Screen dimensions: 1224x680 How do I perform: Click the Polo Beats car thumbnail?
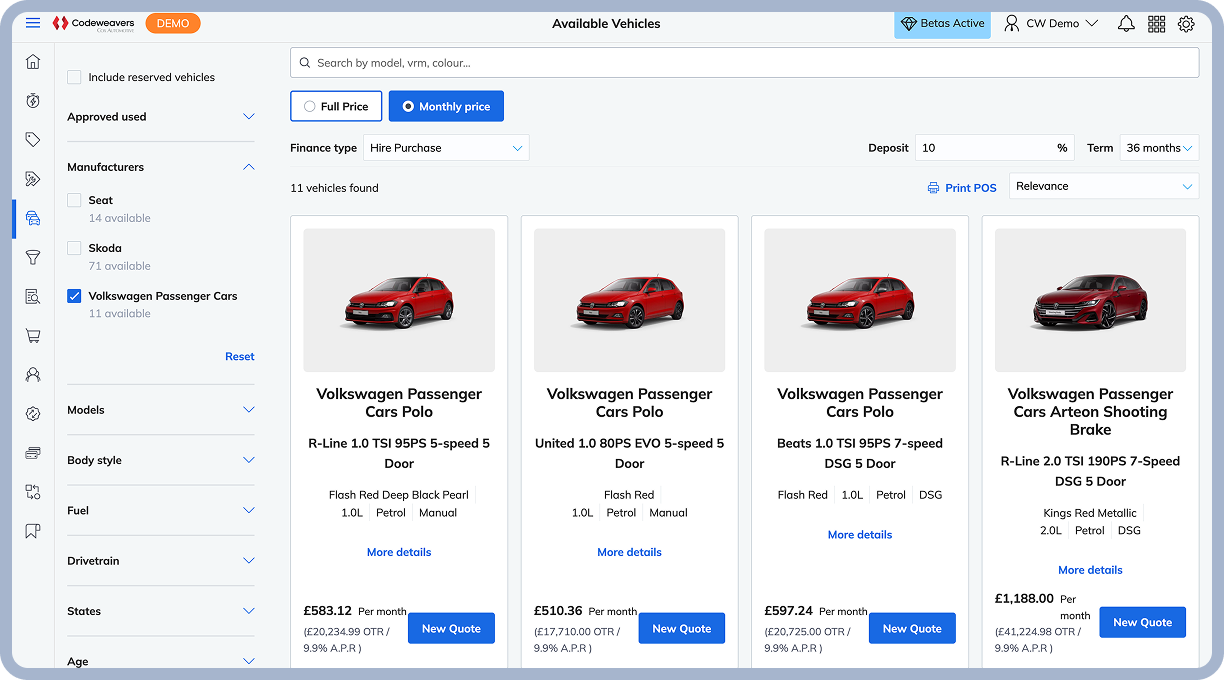(x=860, y=300)
